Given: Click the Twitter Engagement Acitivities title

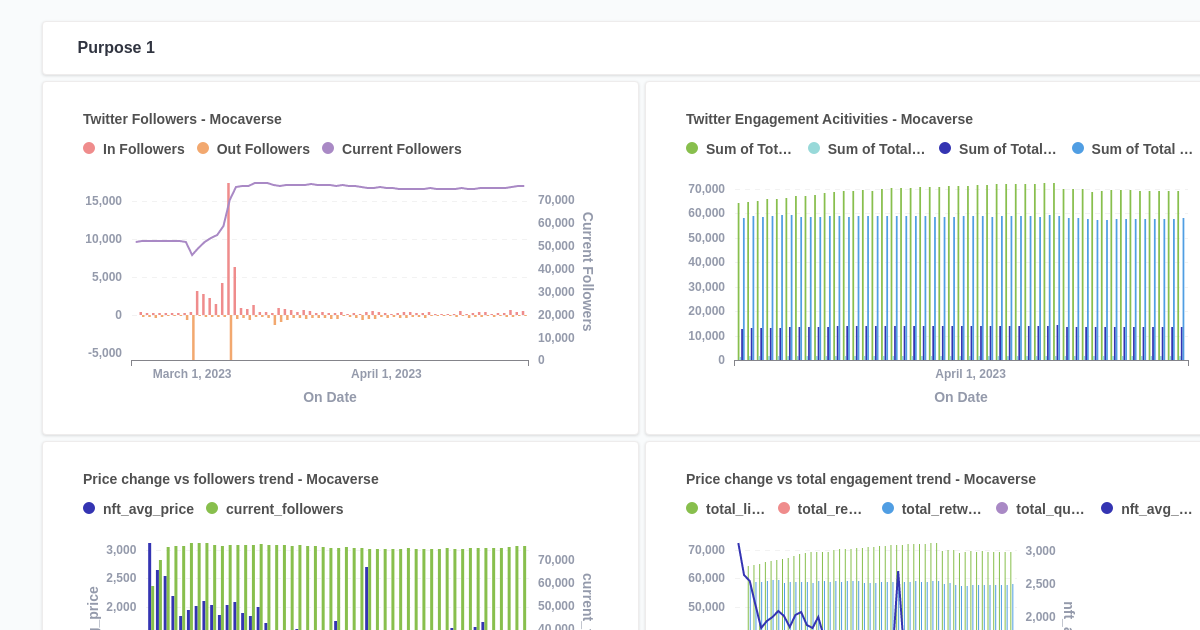Looking at the screenshot, I should pos(829,119).
